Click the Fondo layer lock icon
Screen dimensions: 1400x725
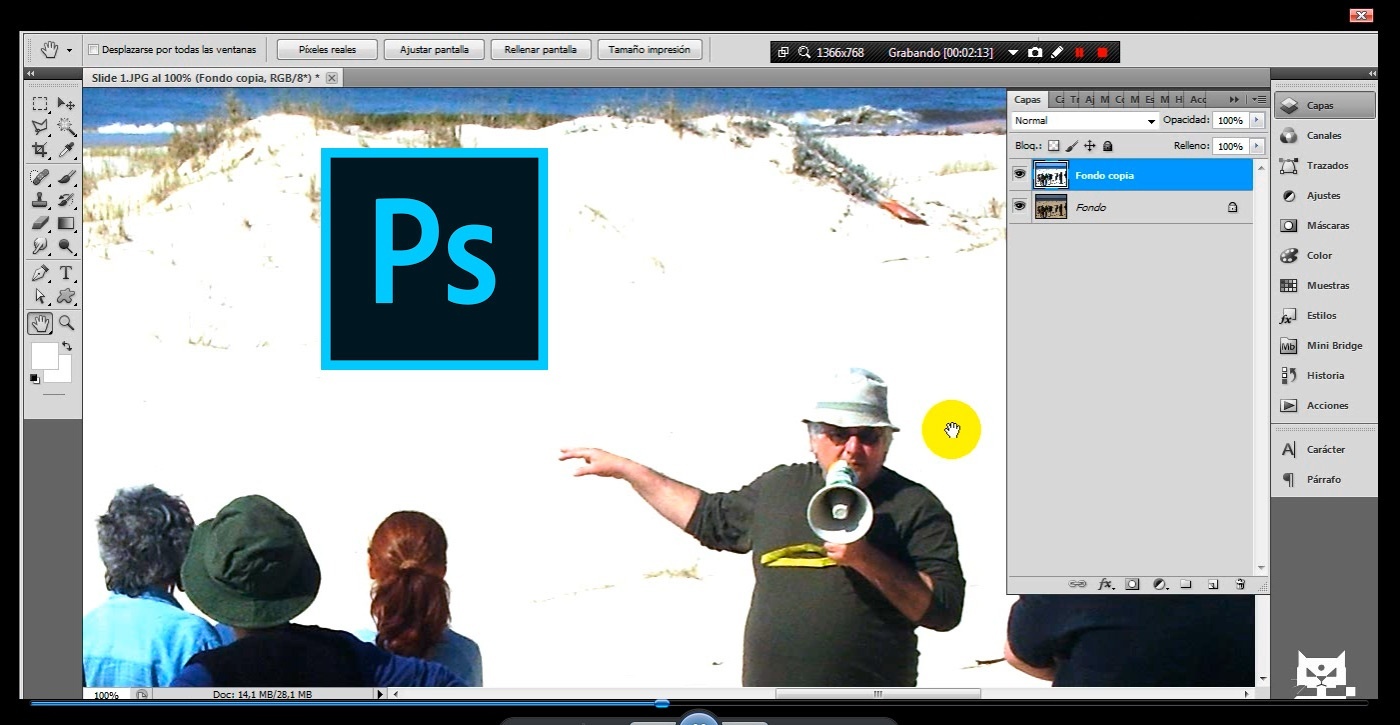1232,207
